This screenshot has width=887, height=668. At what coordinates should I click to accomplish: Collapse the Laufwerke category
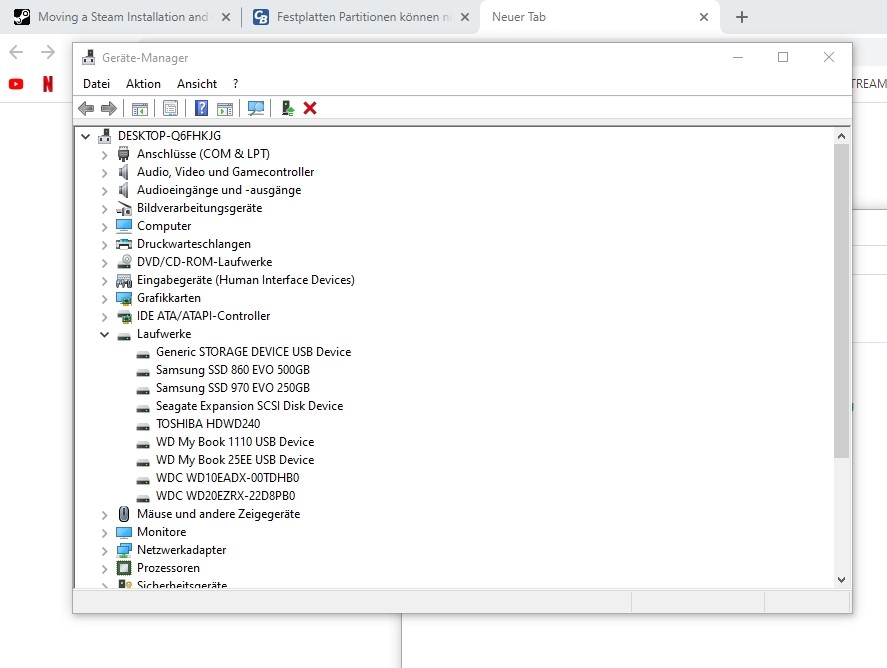click(104, 334)
